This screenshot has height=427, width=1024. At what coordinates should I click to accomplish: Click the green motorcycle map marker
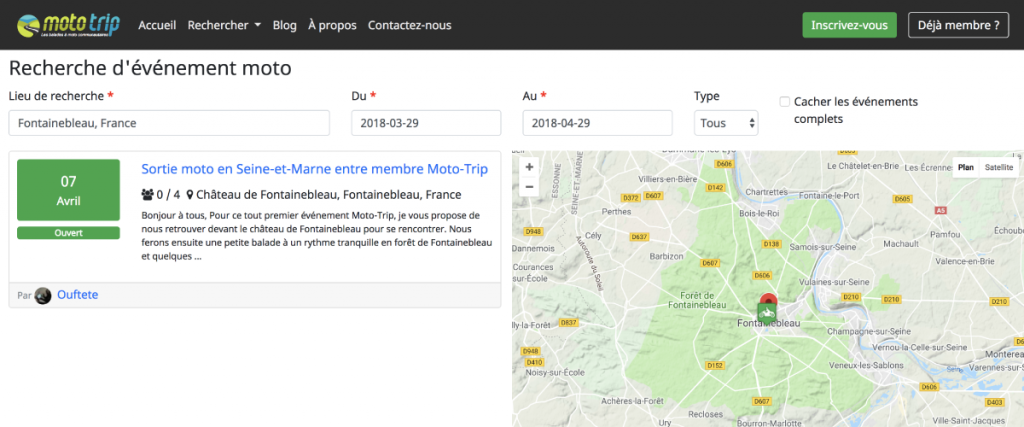click(767, 315)
